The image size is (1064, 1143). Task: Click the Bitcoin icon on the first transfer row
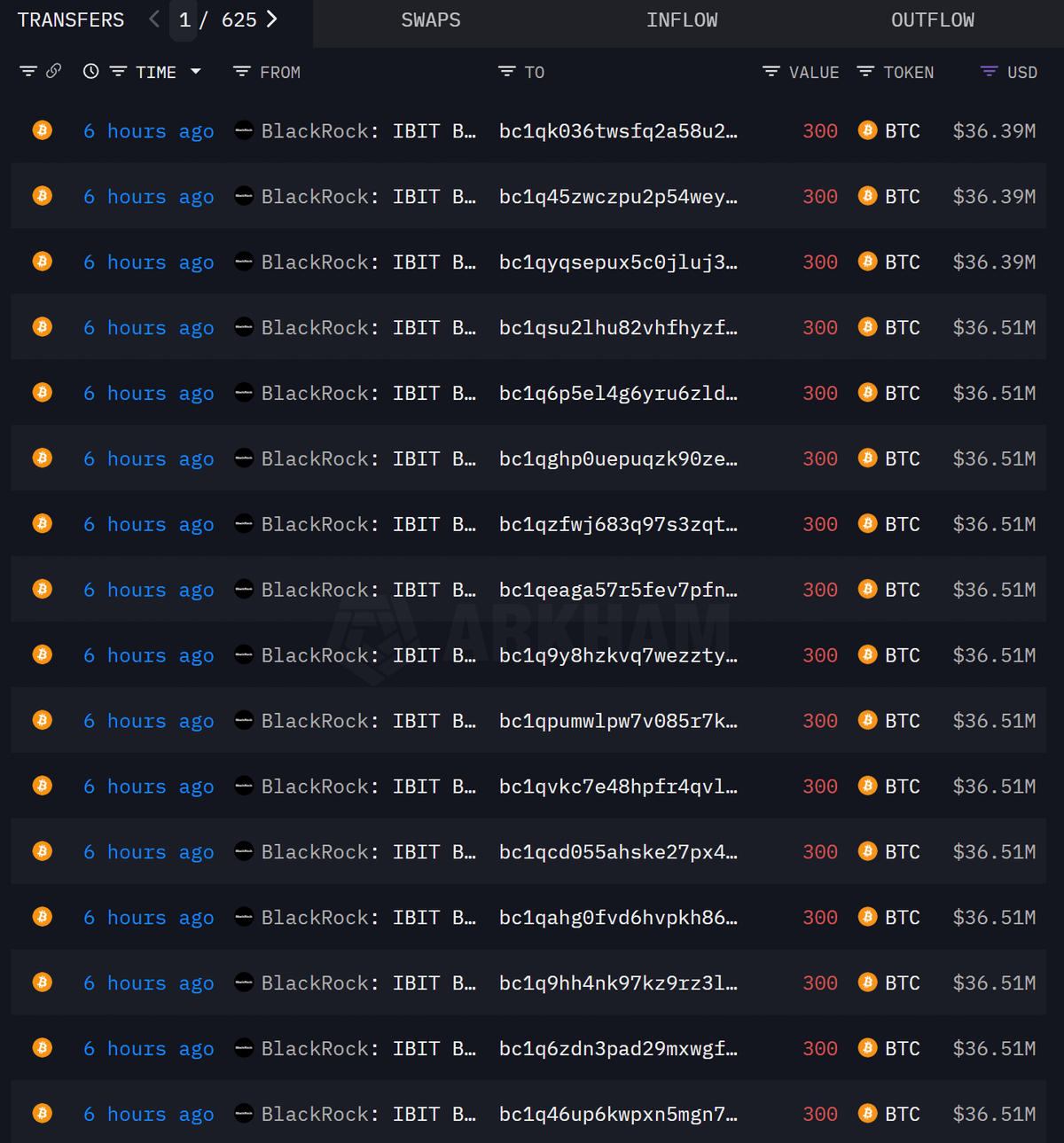(x=42, y=130)
